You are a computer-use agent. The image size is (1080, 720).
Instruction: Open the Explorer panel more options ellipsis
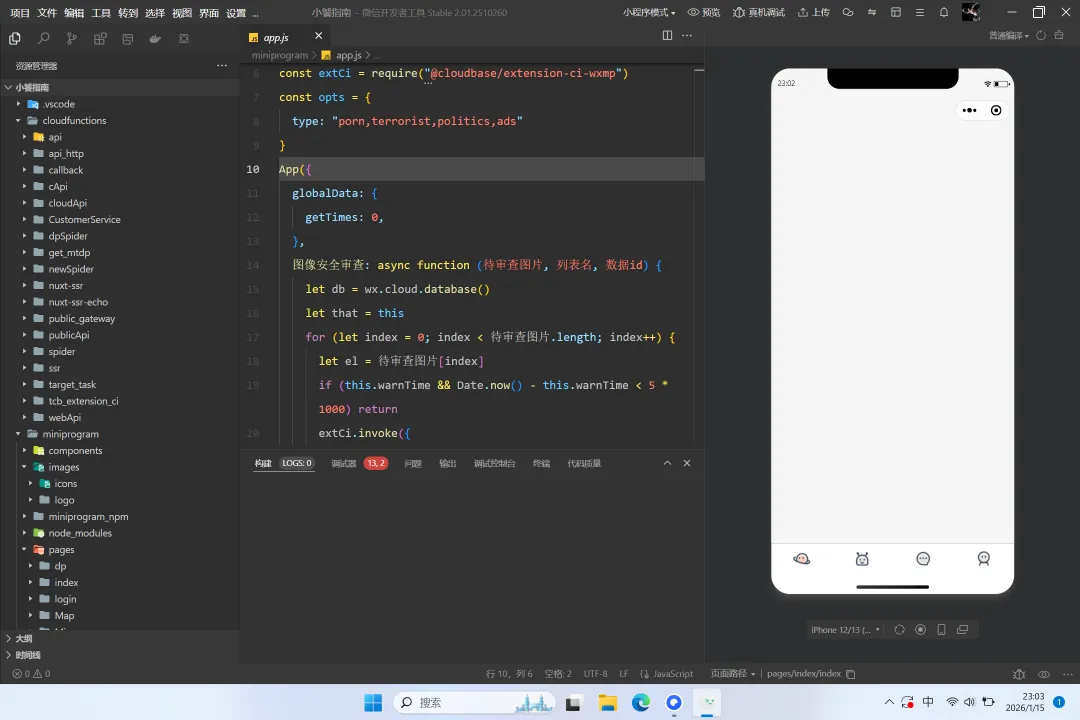tap(222, 65)
